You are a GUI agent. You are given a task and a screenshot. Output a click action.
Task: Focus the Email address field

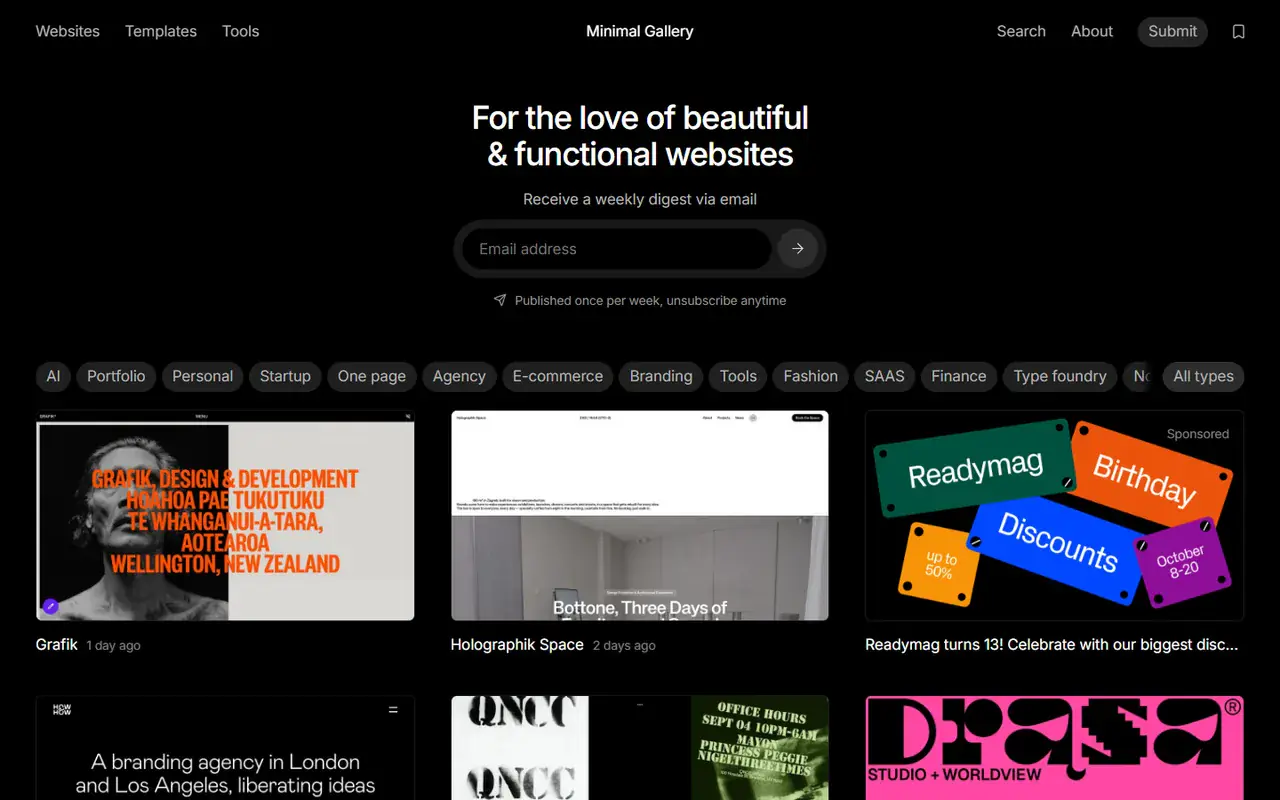pyautogui.click(x=616, y=249)
